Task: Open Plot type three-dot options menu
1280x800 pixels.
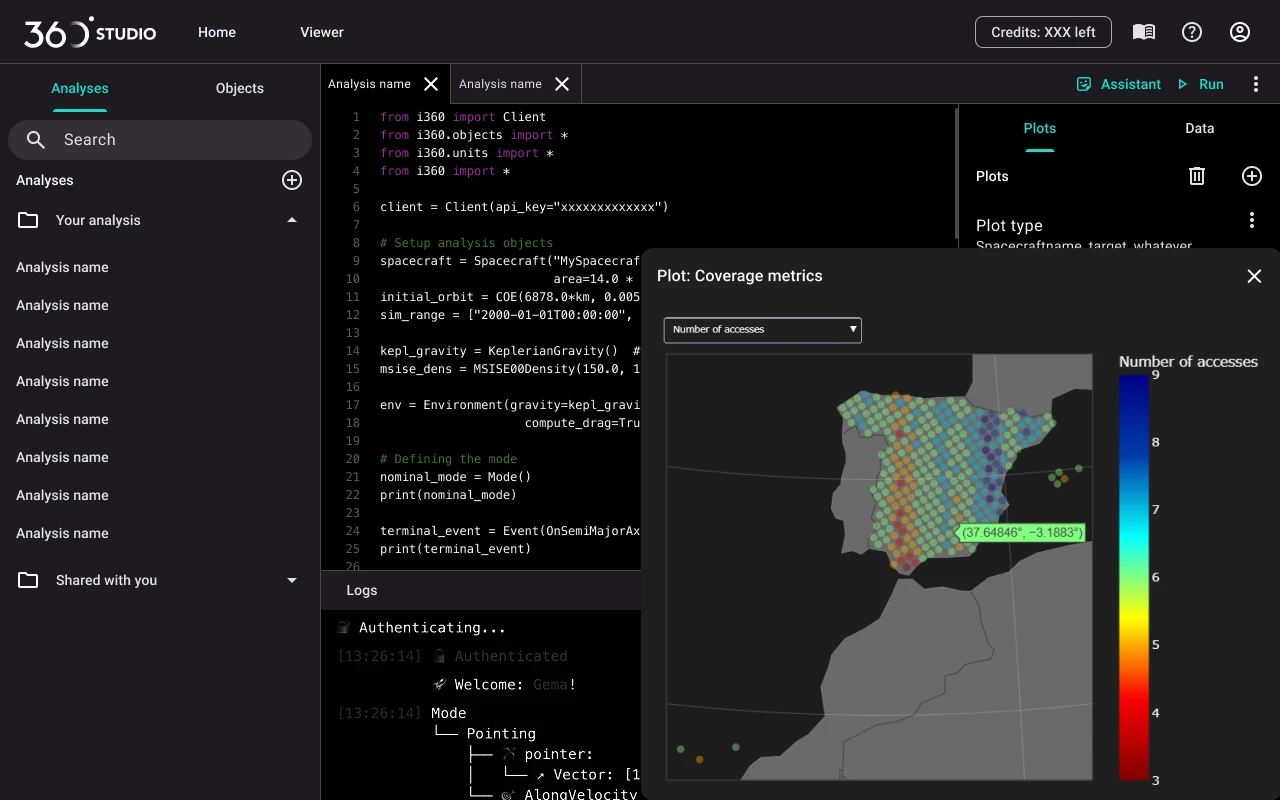Action: tap(1251, 220)
